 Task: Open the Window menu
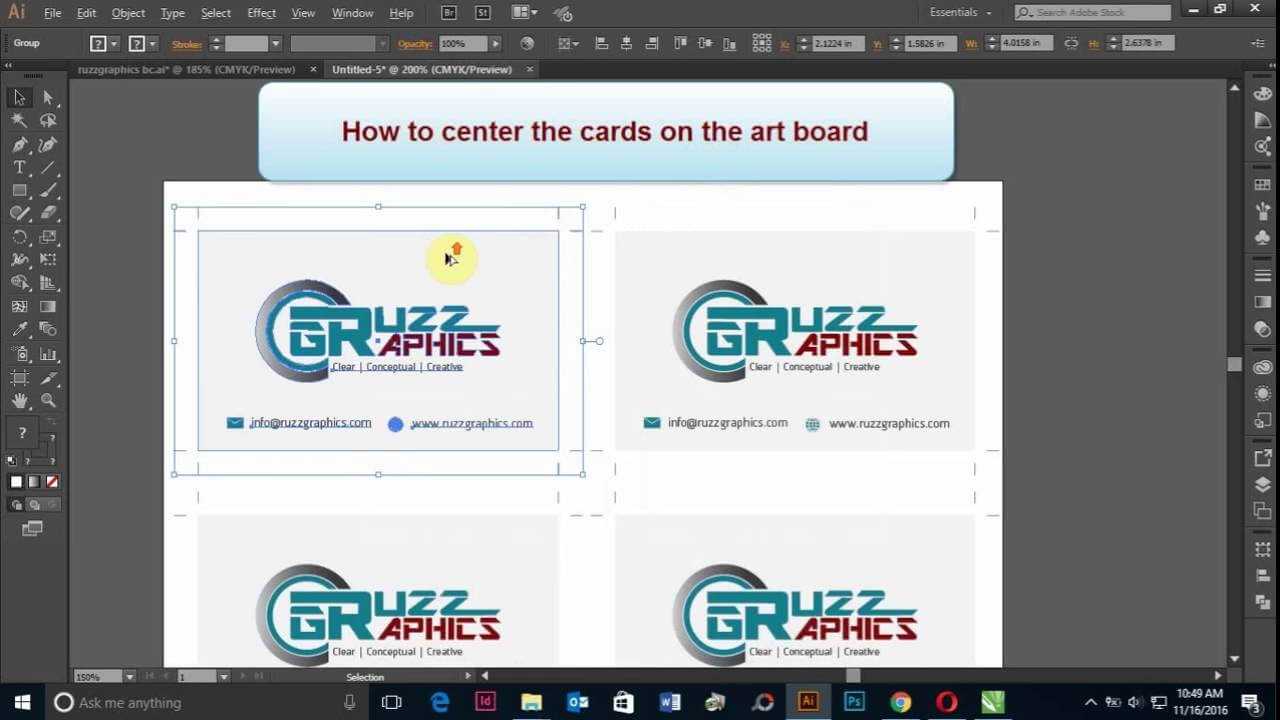click(352, 13)
